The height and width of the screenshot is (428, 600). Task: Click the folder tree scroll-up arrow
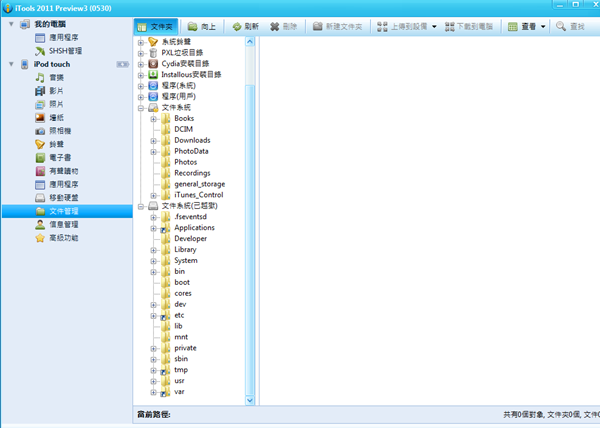[x=250, y=42]
